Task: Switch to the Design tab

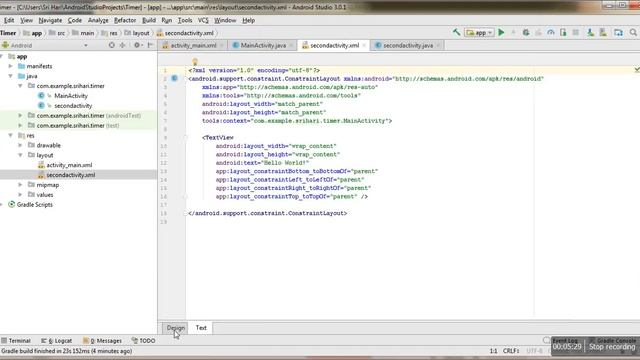Action: (176, 328)
